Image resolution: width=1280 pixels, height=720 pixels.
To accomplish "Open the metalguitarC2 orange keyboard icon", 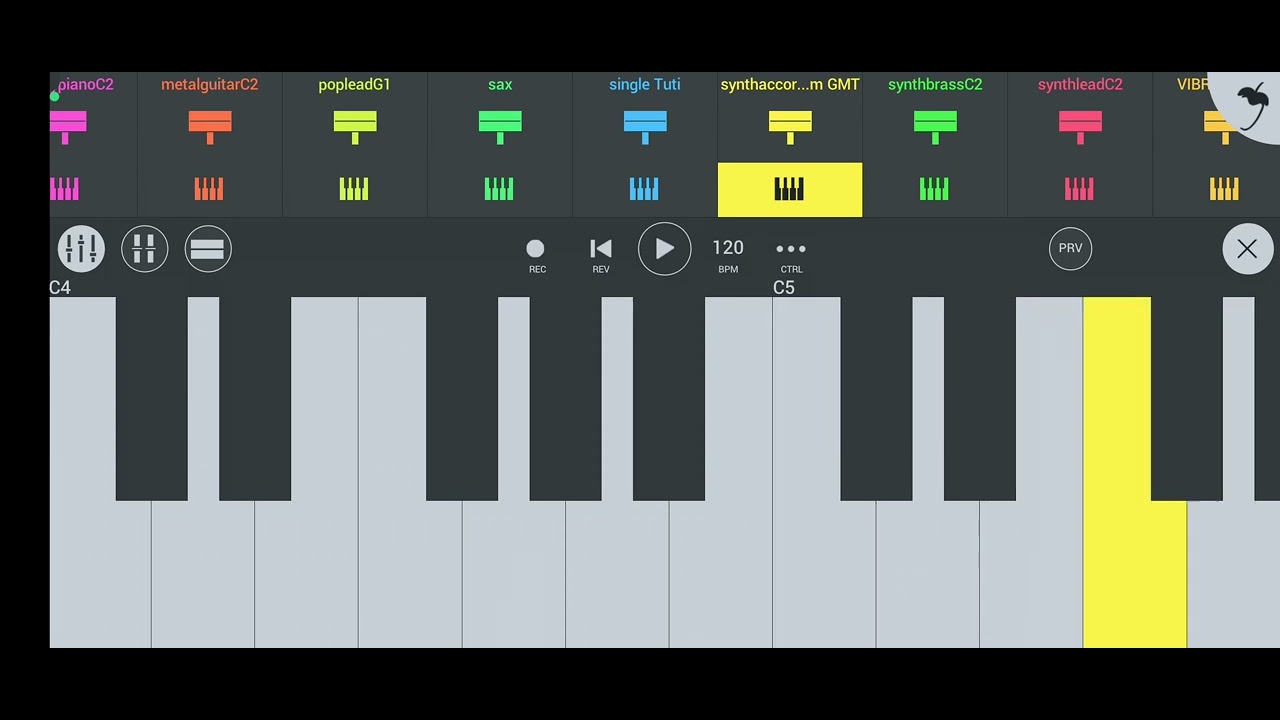I will click(x=209, y=189).
